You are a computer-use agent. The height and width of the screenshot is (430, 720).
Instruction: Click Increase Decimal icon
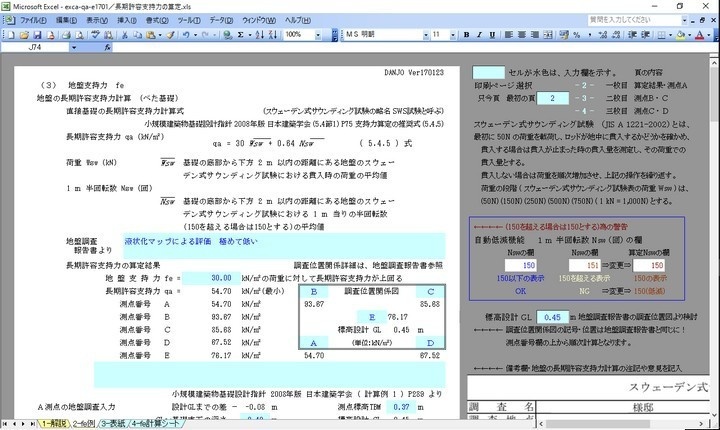click(603, 35)
